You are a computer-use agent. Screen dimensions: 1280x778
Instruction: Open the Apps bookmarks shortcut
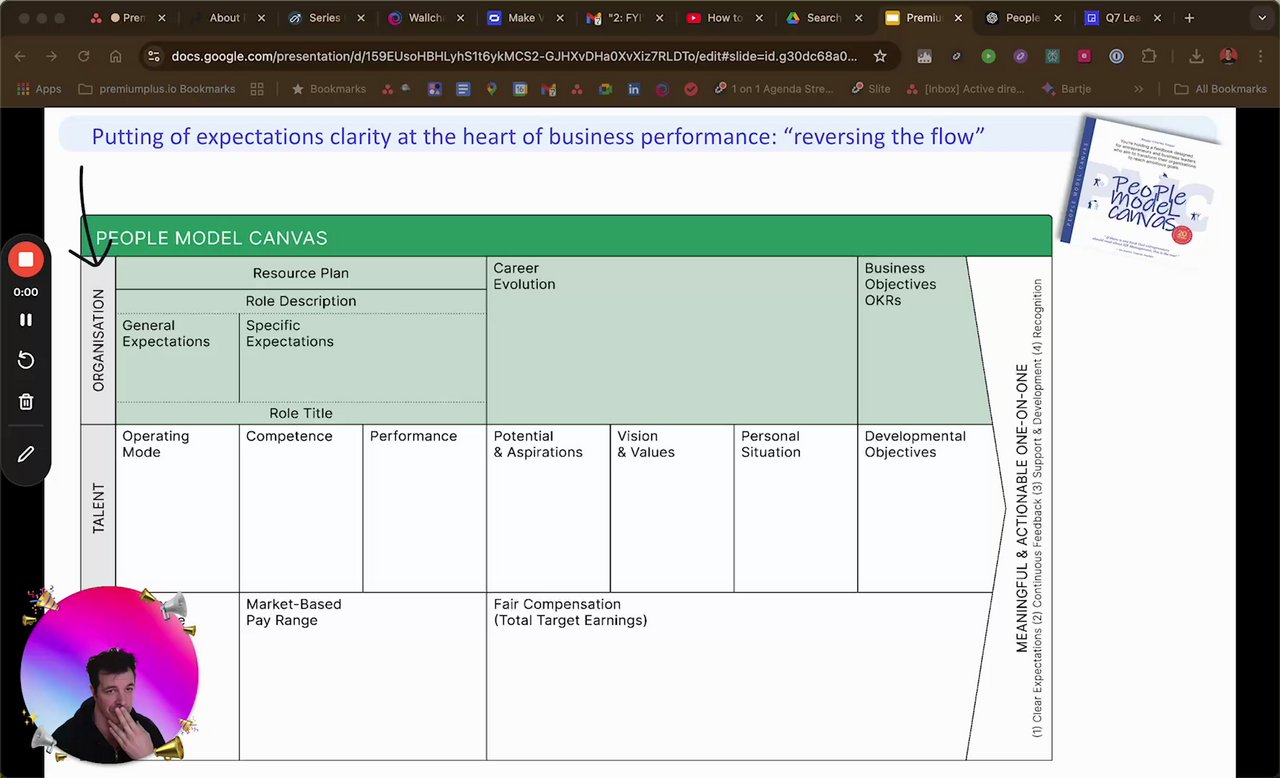click(x=39, y=89)
